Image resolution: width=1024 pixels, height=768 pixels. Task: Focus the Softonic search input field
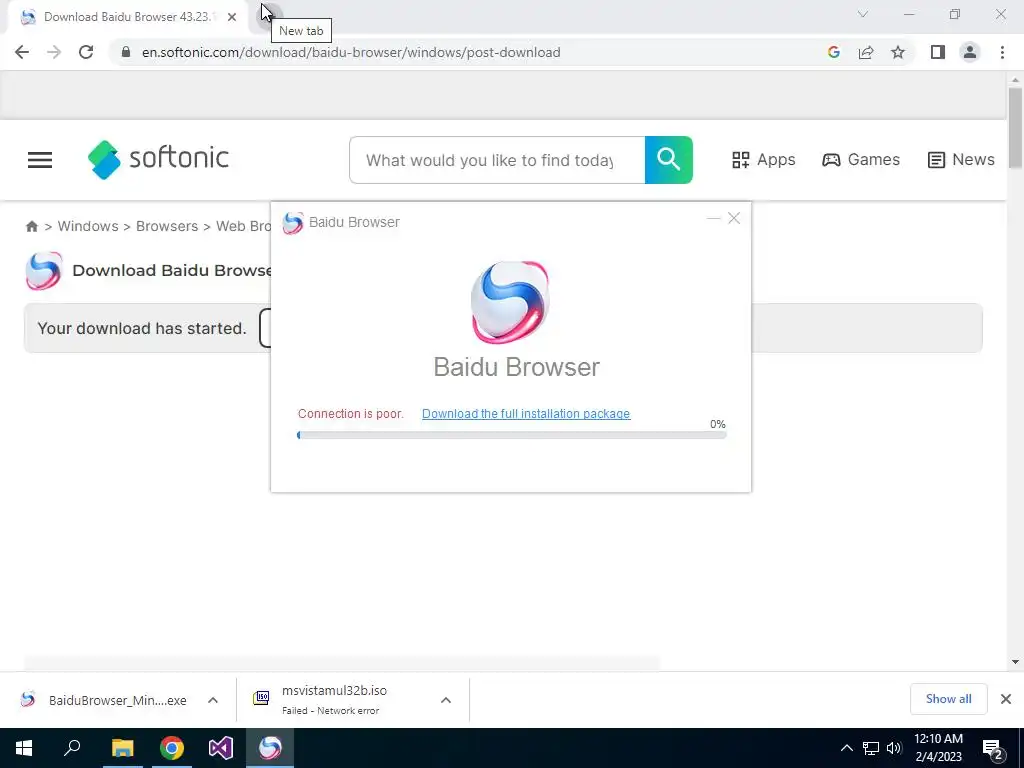497,160
